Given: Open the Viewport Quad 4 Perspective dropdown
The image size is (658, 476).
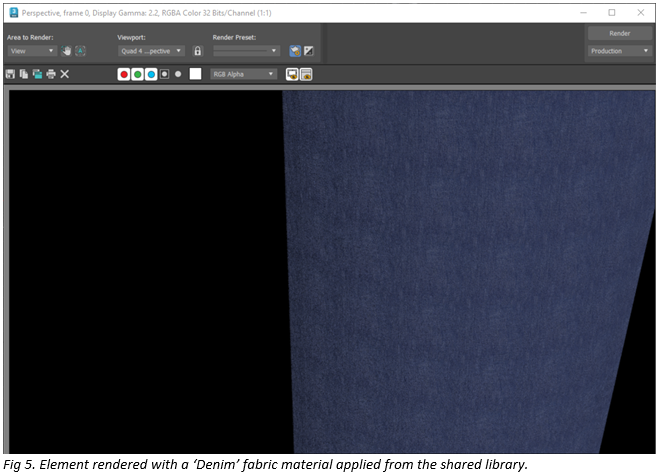Looking at the screenshot, I should (151, 51).
